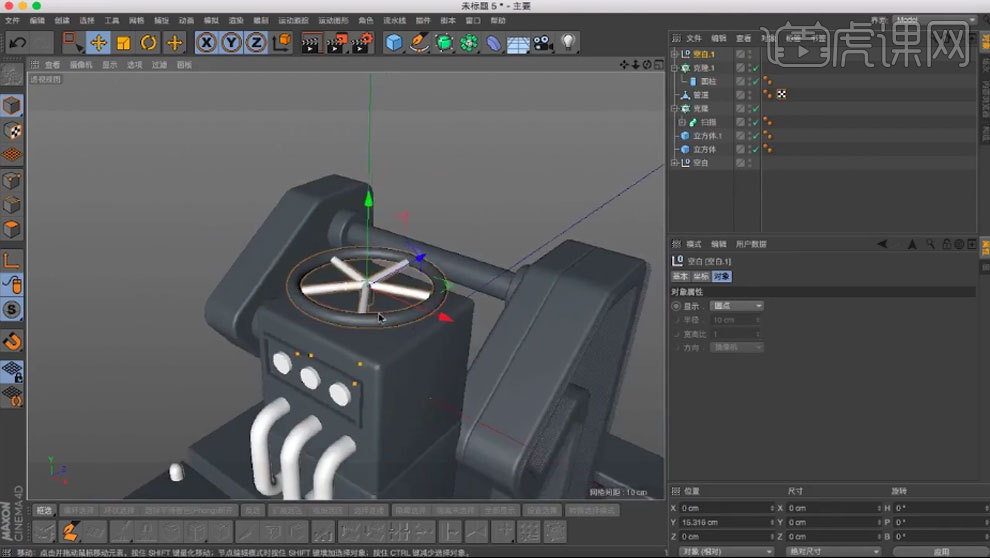Viewport: 990px width, 558px height.
Task: Open the Light object tool
Action: pos(568,42)
